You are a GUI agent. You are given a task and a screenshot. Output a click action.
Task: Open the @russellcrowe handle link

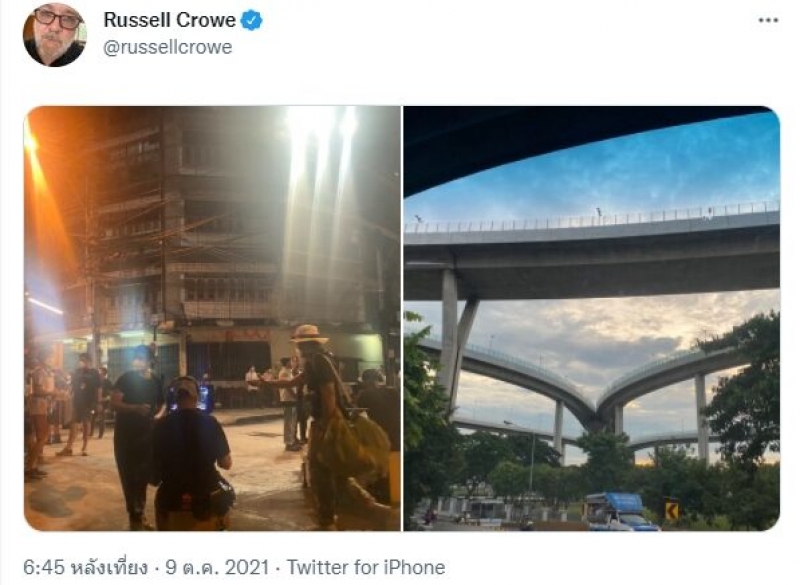click(168, 47)
